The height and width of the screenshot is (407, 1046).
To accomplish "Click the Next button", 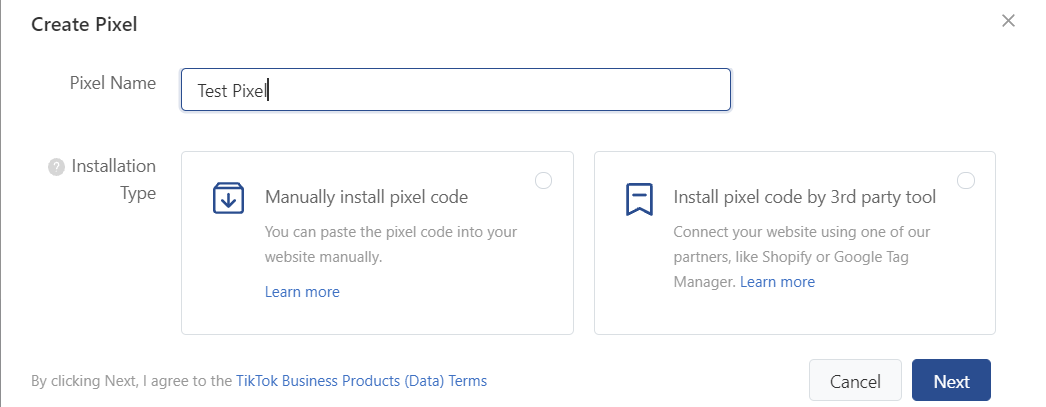I will (951, 381).
